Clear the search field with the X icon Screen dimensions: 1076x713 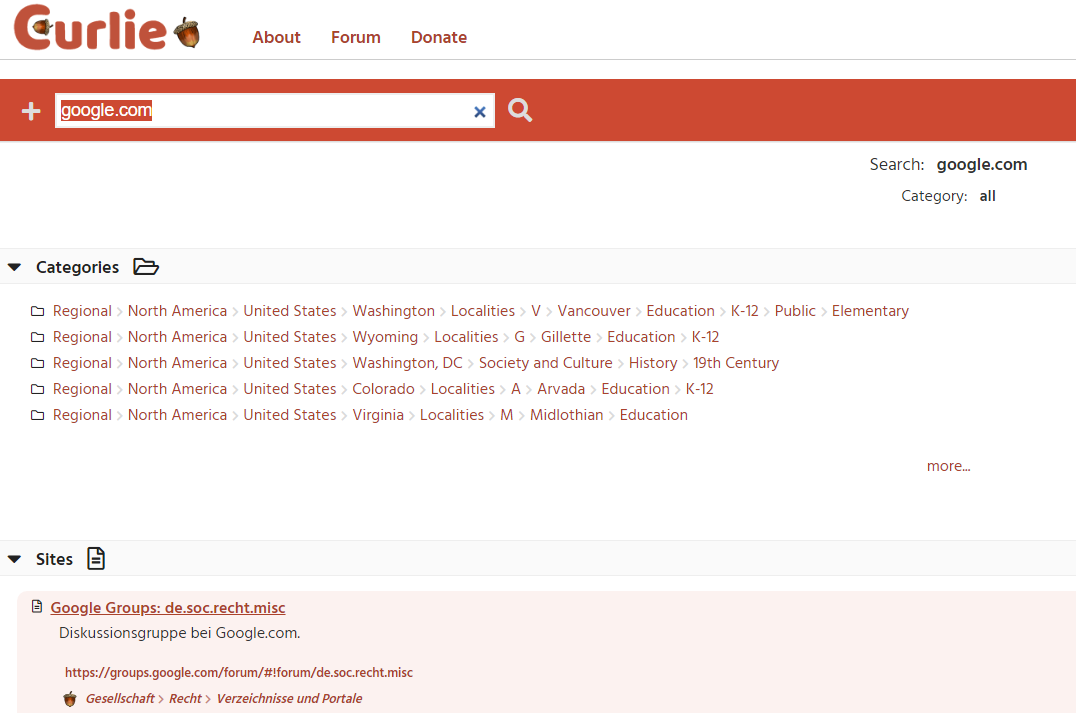click(480, 112)
